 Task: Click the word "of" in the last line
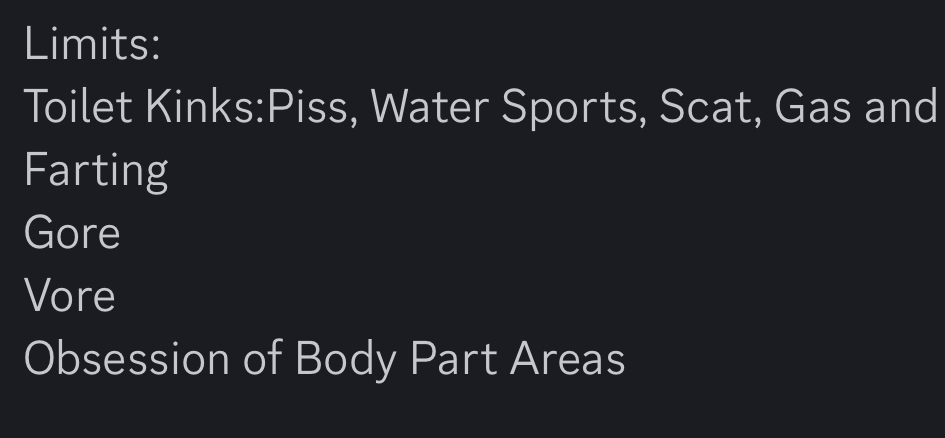coord(262,359)
